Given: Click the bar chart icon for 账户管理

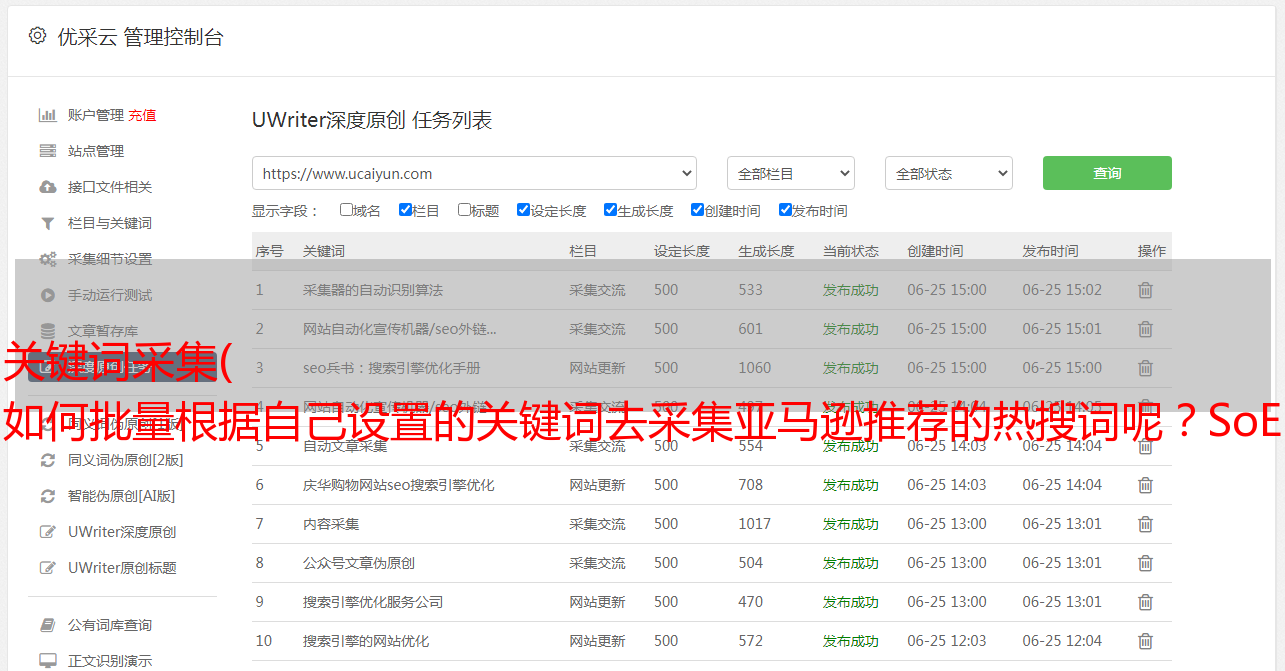Looking at the screenshot, I should [x=47, y=115].
